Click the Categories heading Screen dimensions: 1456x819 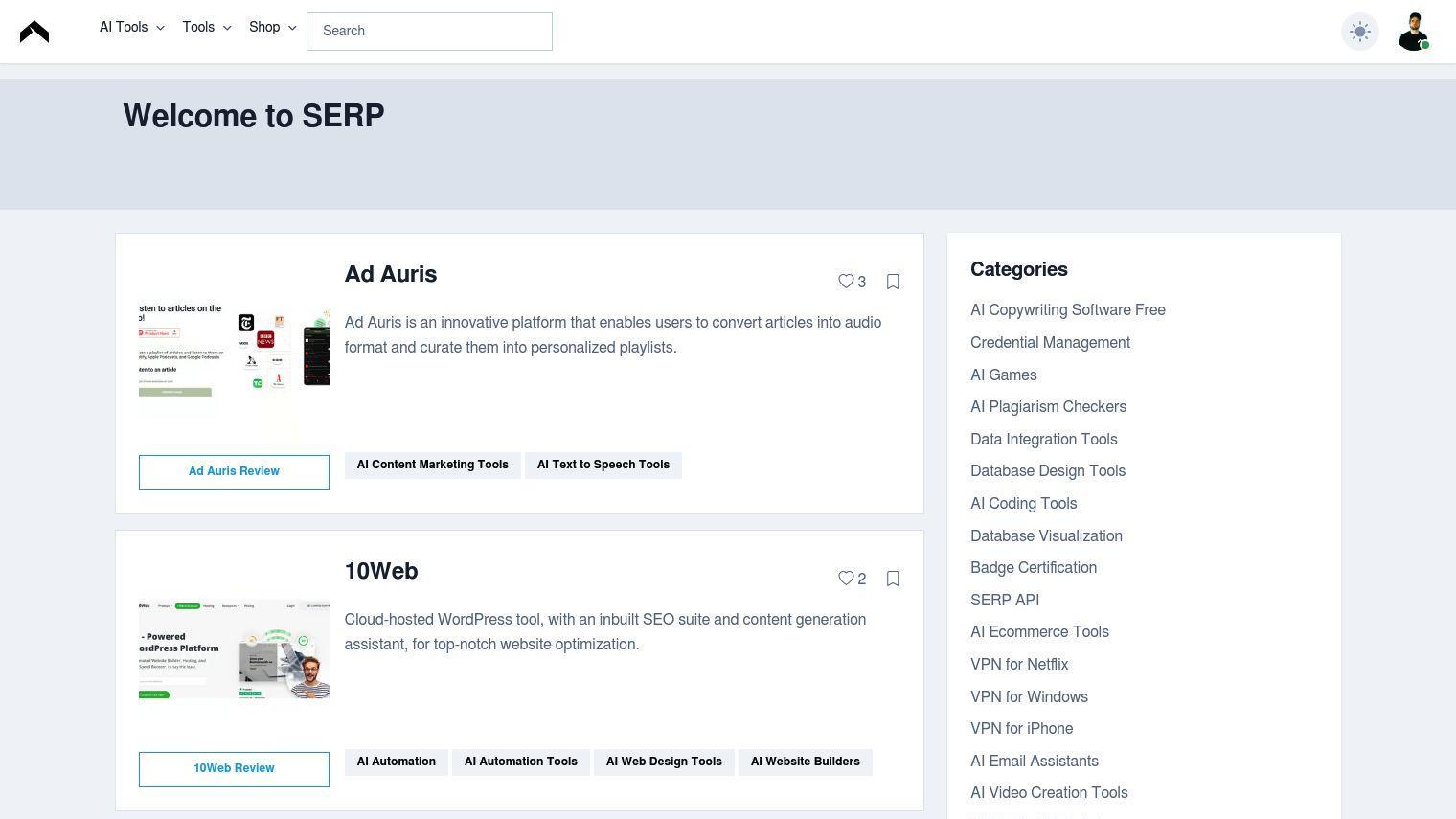(1019, 270)
